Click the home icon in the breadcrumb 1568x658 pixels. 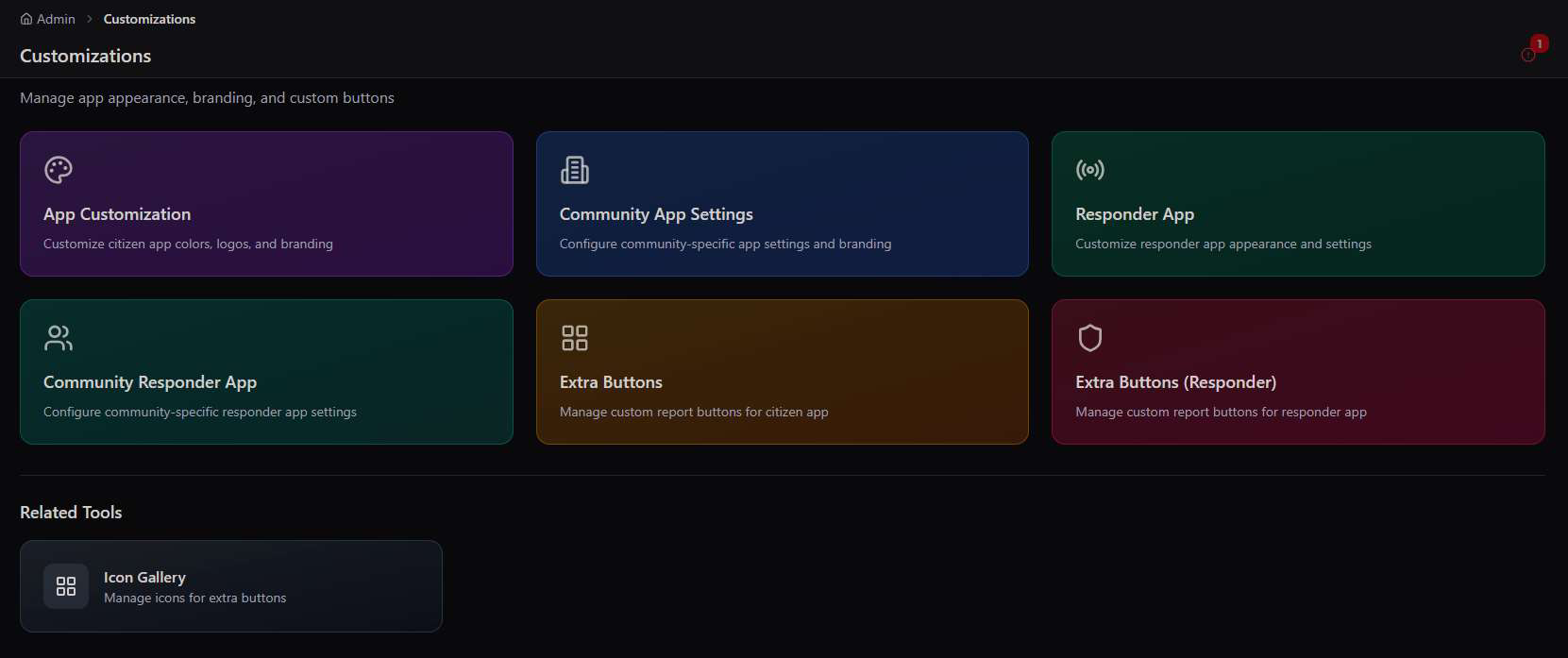(x=26, y=19)
